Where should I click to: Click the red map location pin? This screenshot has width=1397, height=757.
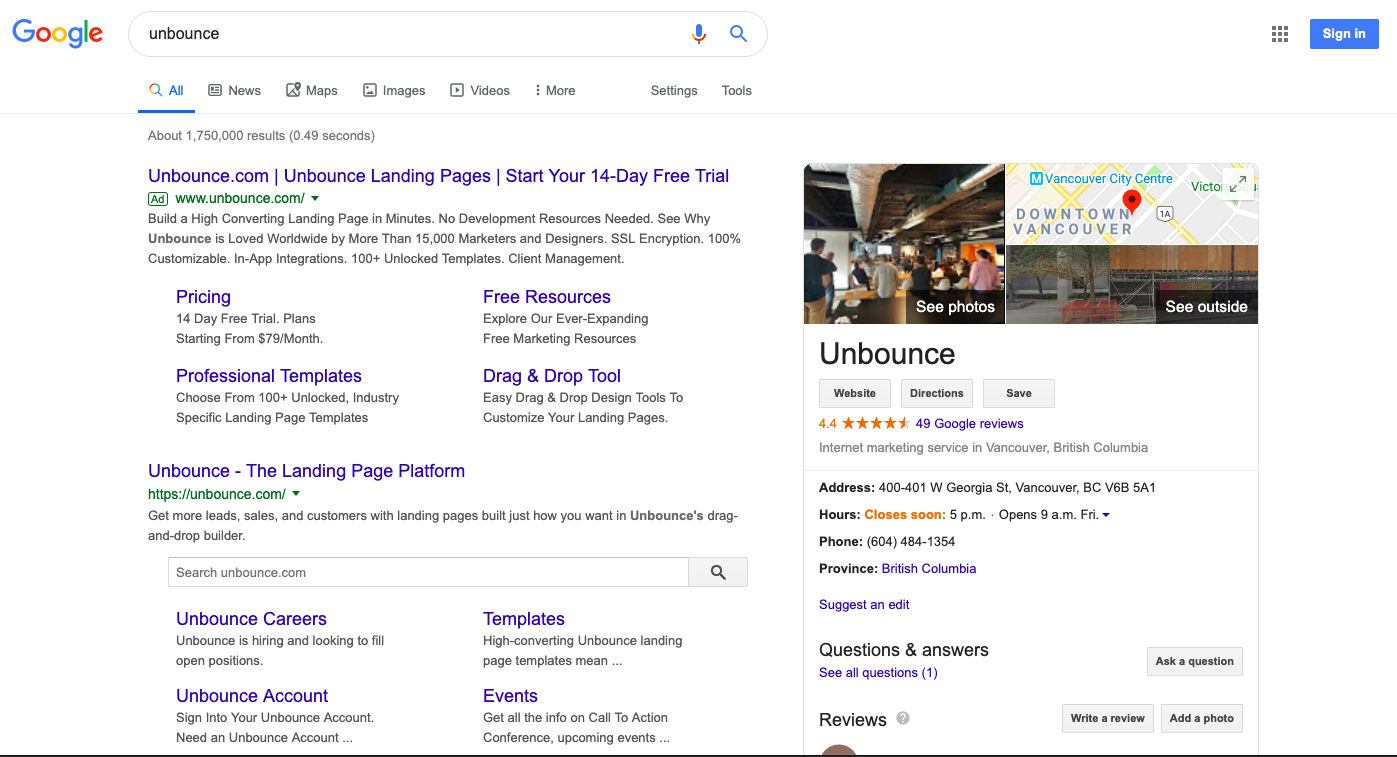[x=1131, y=201]
